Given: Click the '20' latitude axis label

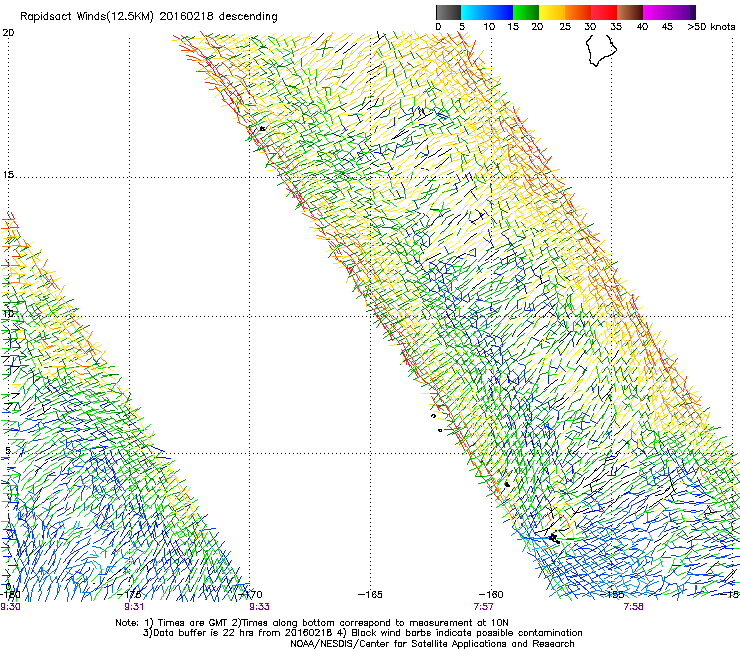Looking at the screenshot, I should pyautogui.click(x=8, y=33).
